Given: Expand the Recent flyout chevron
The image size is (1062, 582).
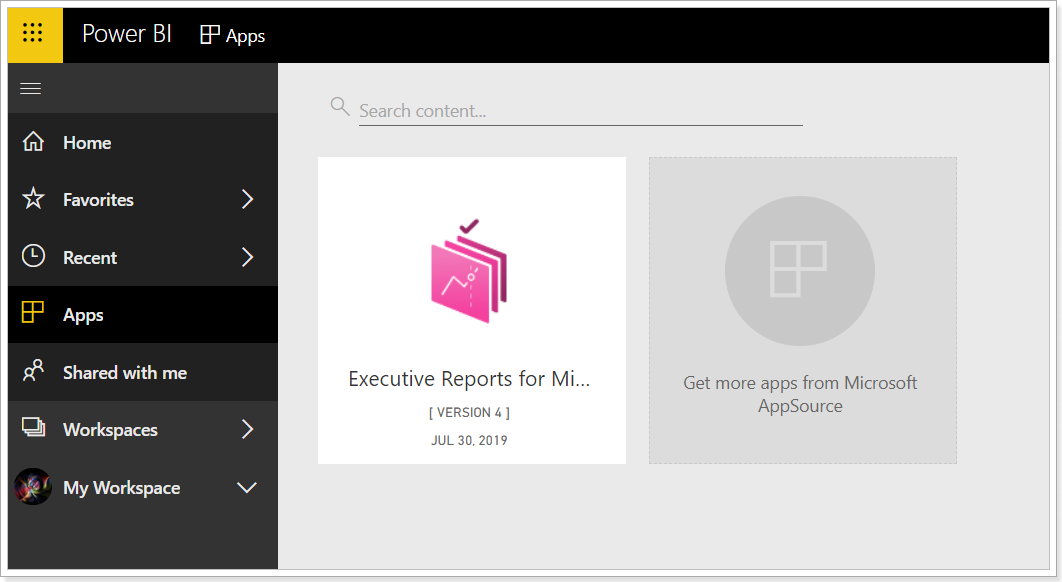Looking at the screenshot, I should [x=248, y=257].
